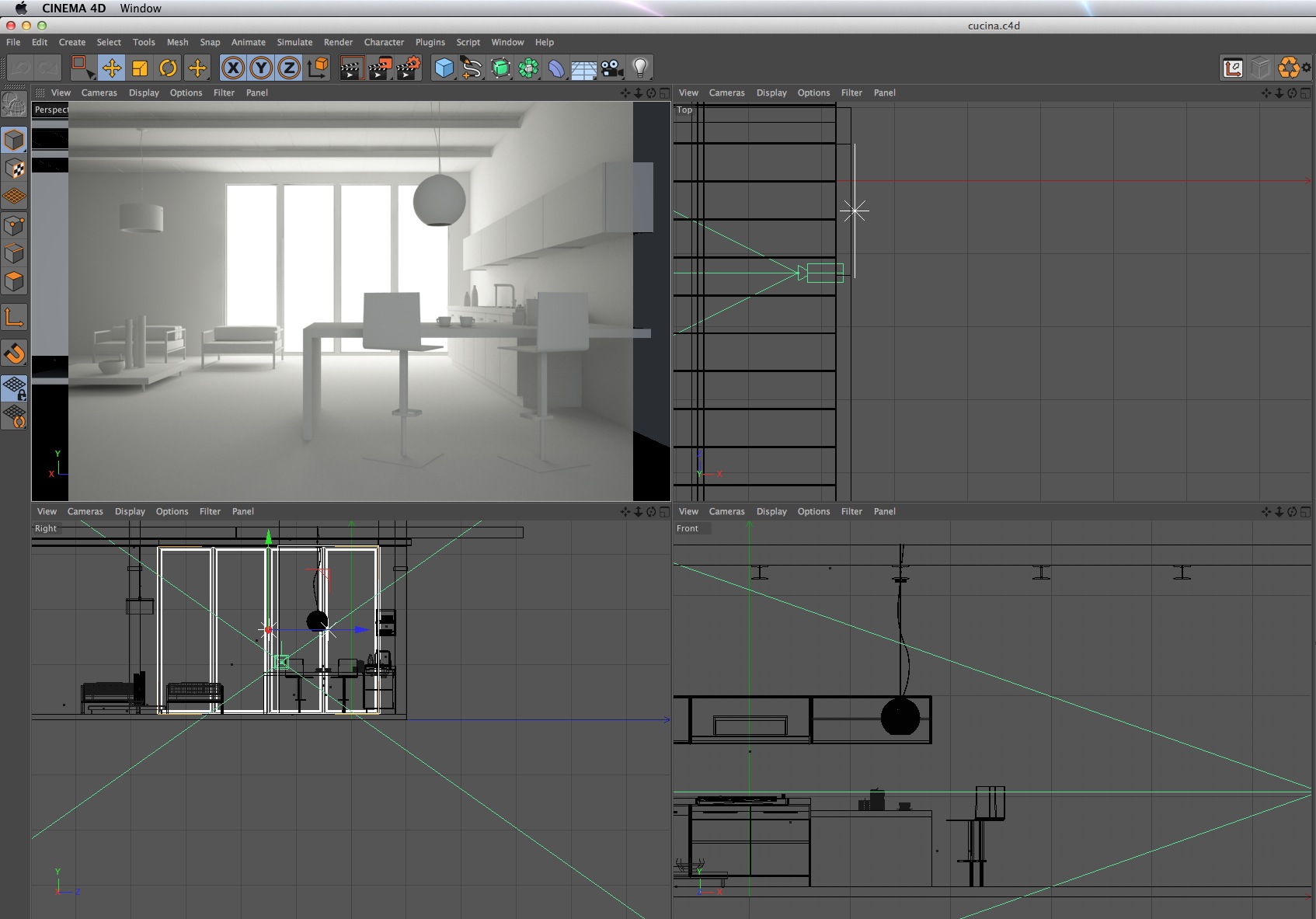This screenshot has height=919, width=1316.
Task: Open the Display menu in Top viewport
Action: [x=771, y=92]
